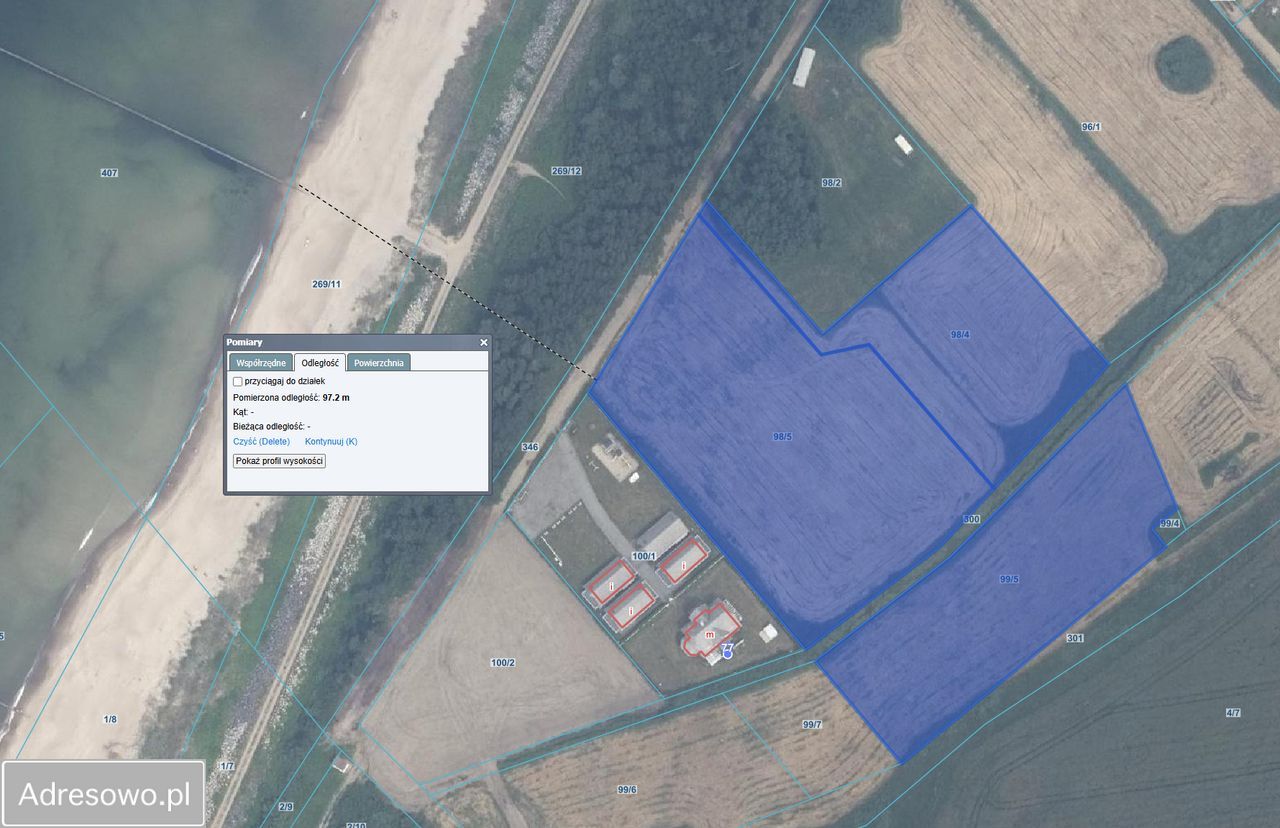
Task: Click parcel label 4/7
Action: (x=1233, y=713)
